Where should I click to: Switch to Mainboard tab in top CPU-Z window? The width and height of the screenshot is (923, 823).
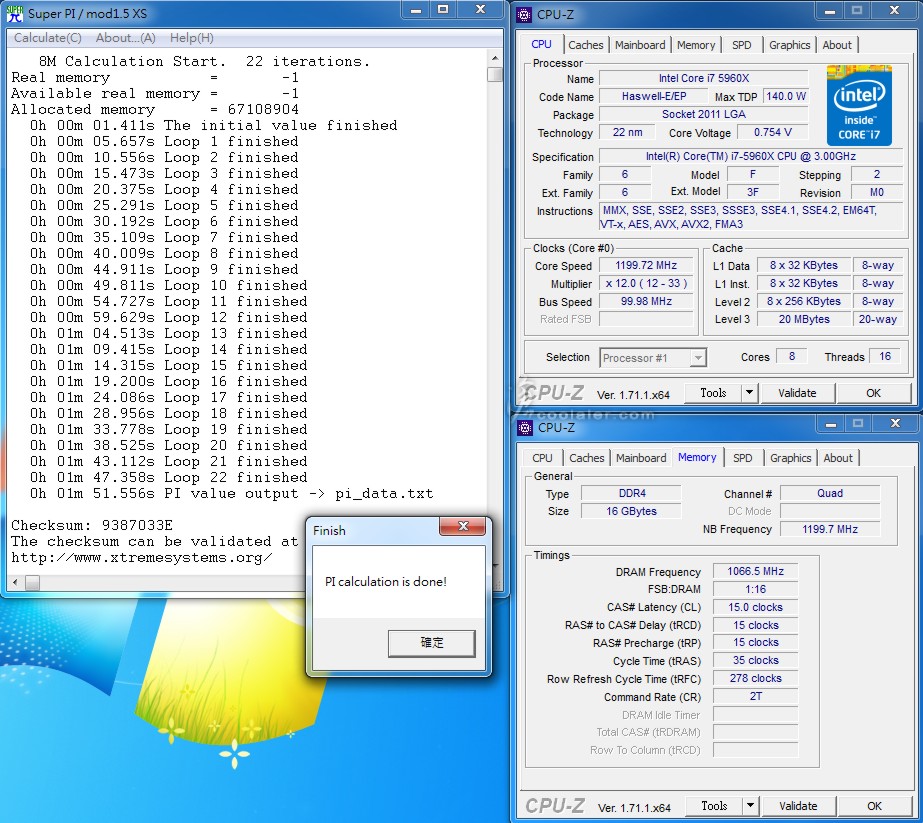640,45
